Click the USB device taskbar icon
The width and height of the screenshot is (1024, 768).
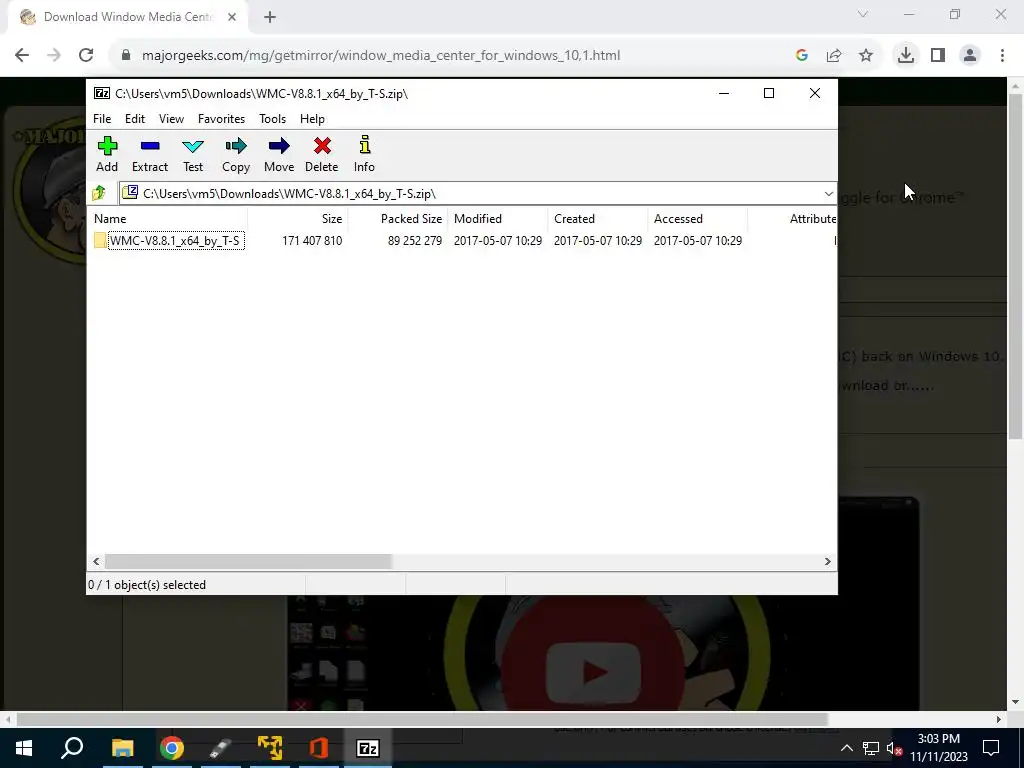pos(221,748)
